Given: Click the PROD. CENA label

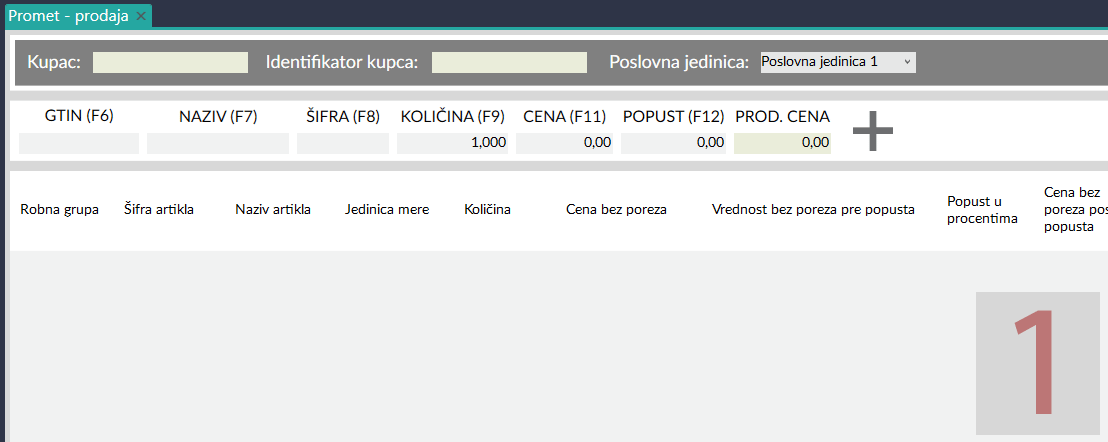Looking at the screenshot, I should 782,117.
